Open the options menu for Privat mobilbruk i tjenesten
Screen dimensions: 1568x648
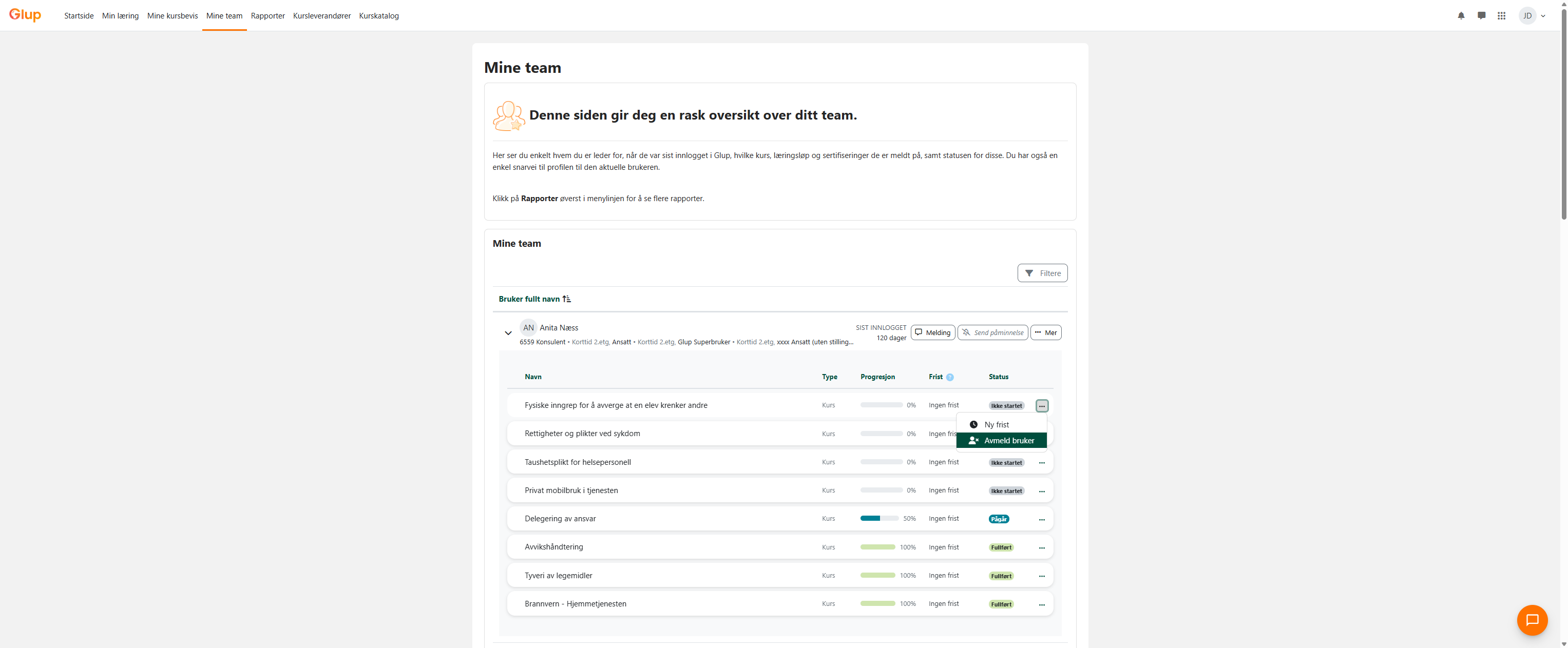click(x=1041, y=491)
